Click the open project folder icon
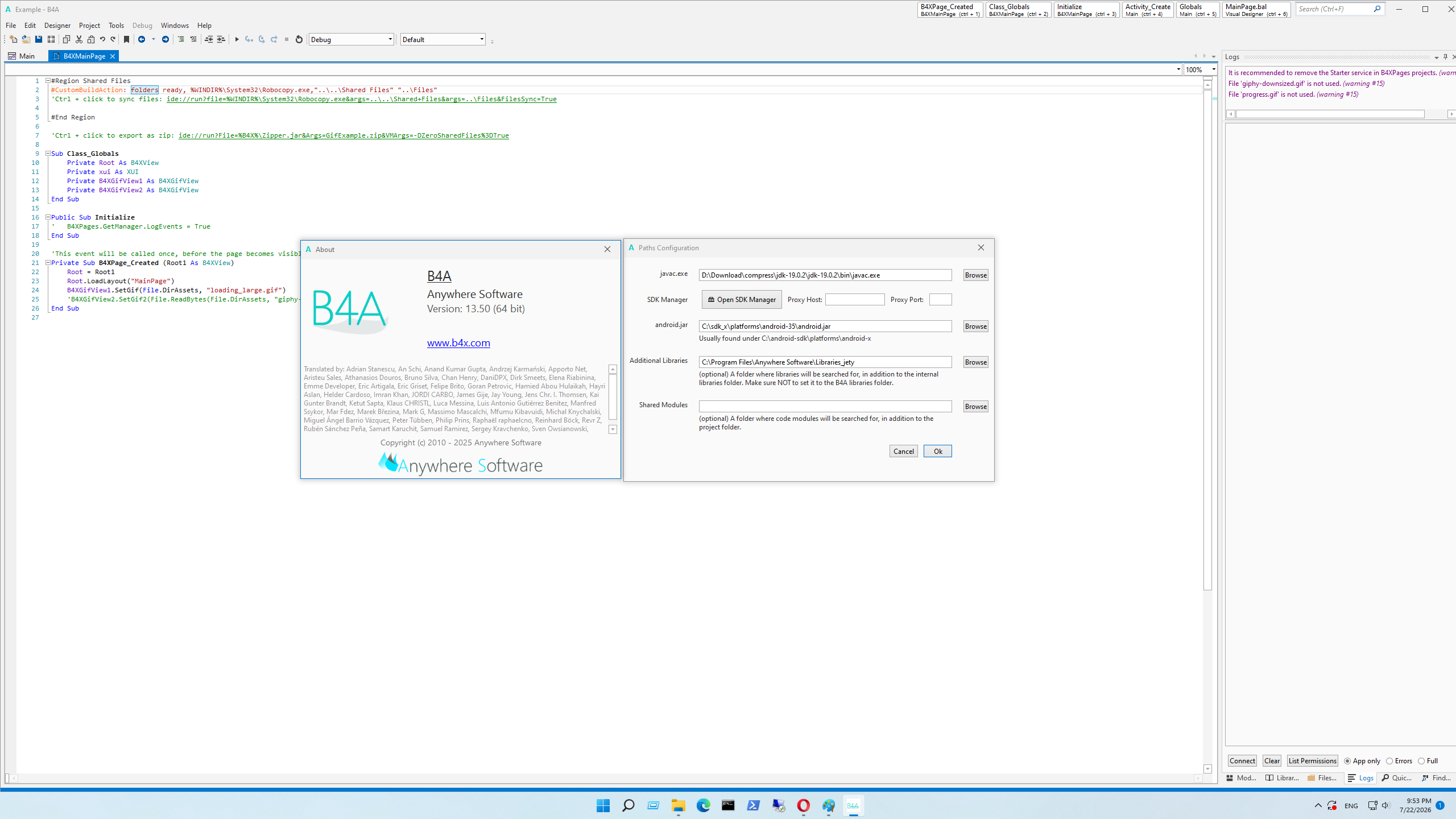 click(26, 39)
